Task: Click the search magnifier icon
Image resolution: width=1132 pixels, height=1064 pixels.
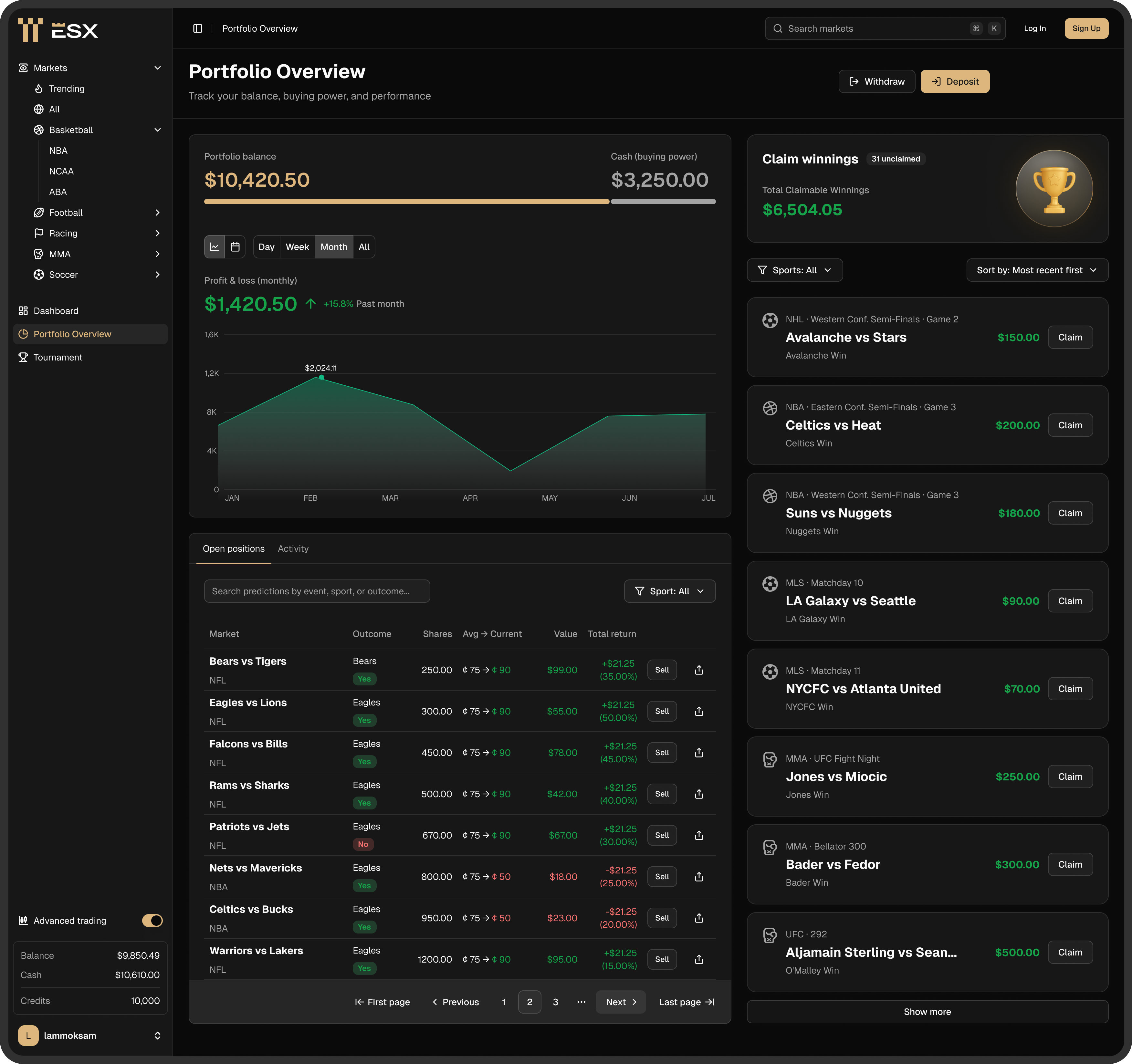Action: click(777, 28)
